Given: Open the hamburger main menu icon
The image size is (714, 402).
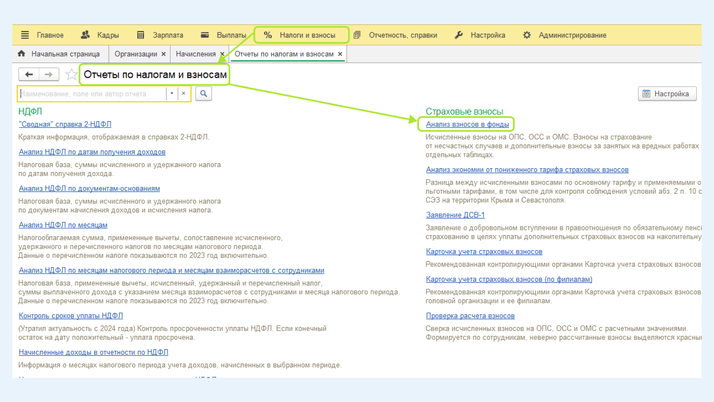Looking at the screenshot, I should coord(25,35).
